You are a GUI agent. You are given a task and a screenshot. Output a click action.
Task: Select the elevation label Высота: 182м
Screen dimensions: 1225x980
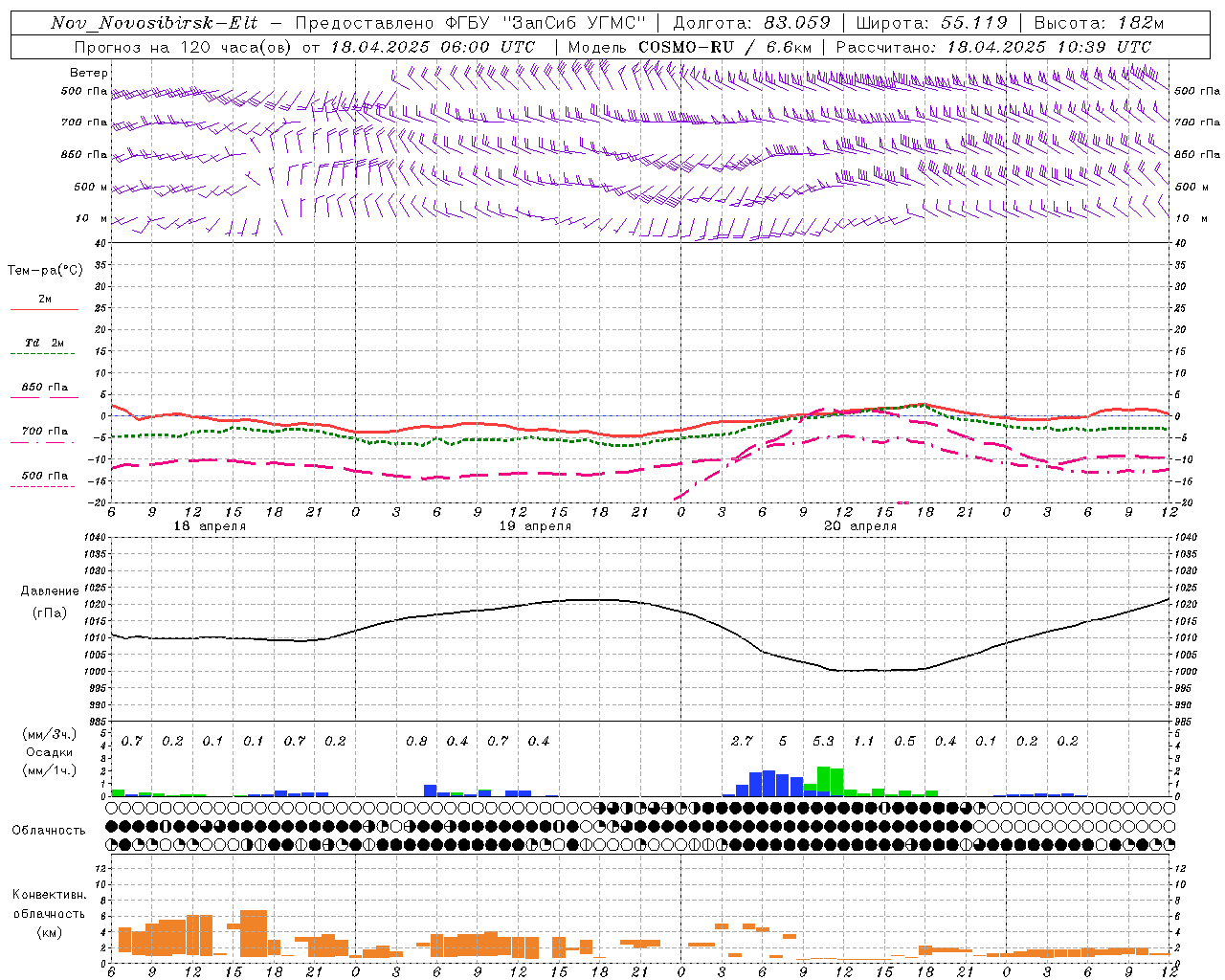point(1100,23)
